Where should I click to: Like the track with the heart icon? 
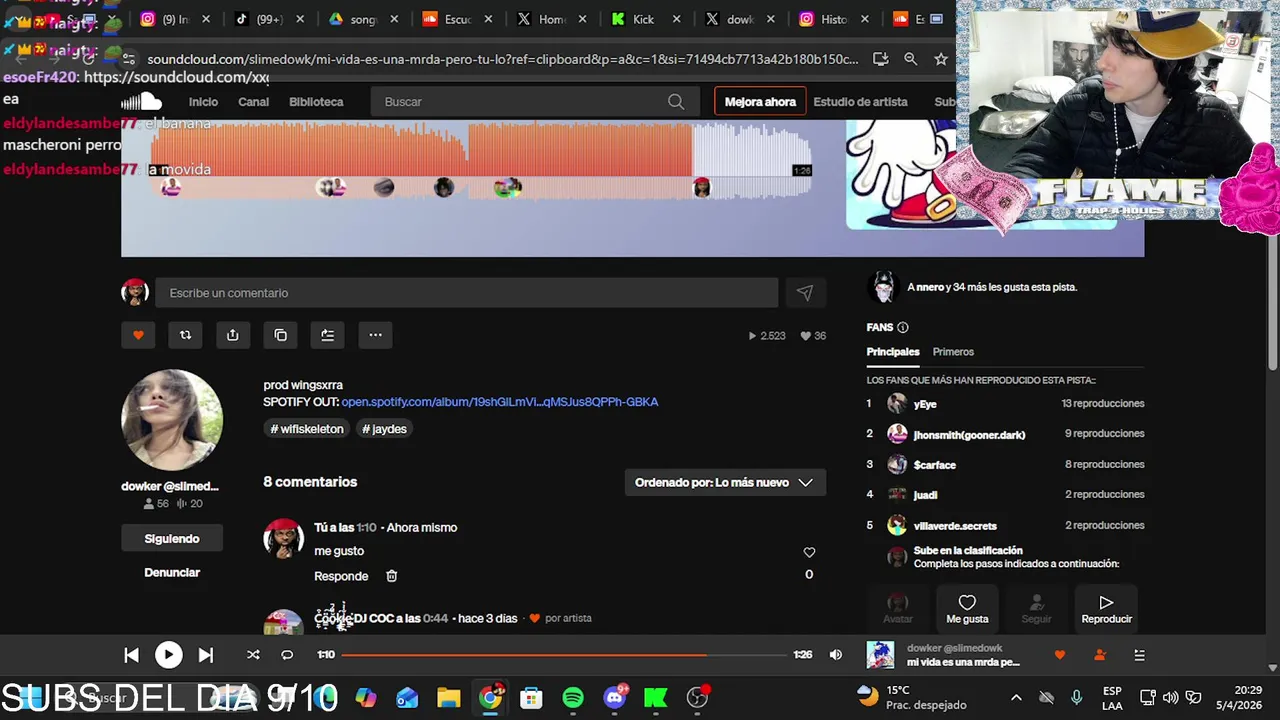138,335
